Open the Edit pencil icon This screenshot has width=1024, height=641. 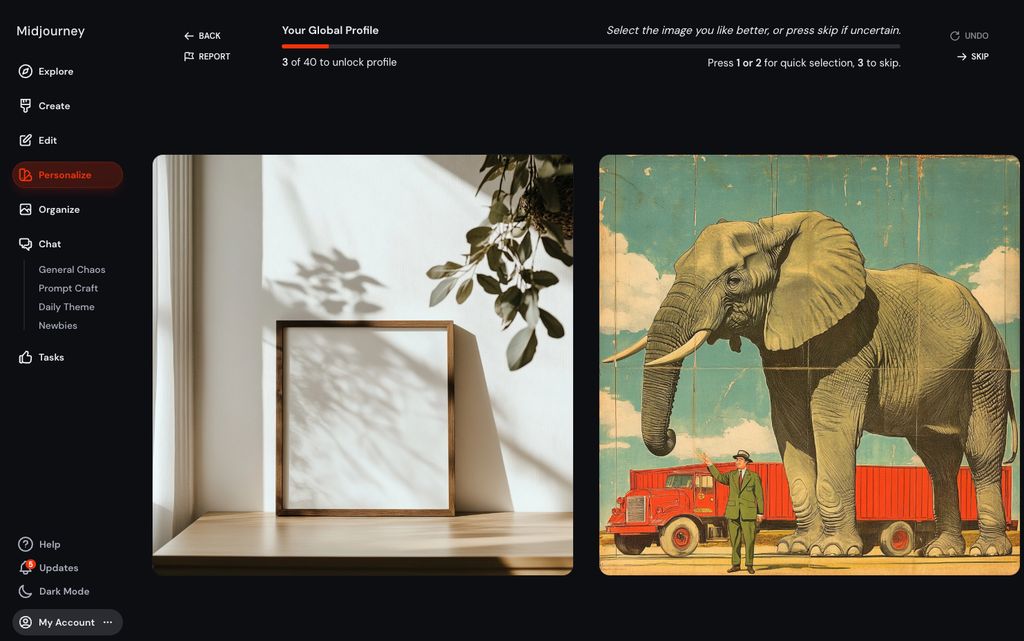coord(25,140)
